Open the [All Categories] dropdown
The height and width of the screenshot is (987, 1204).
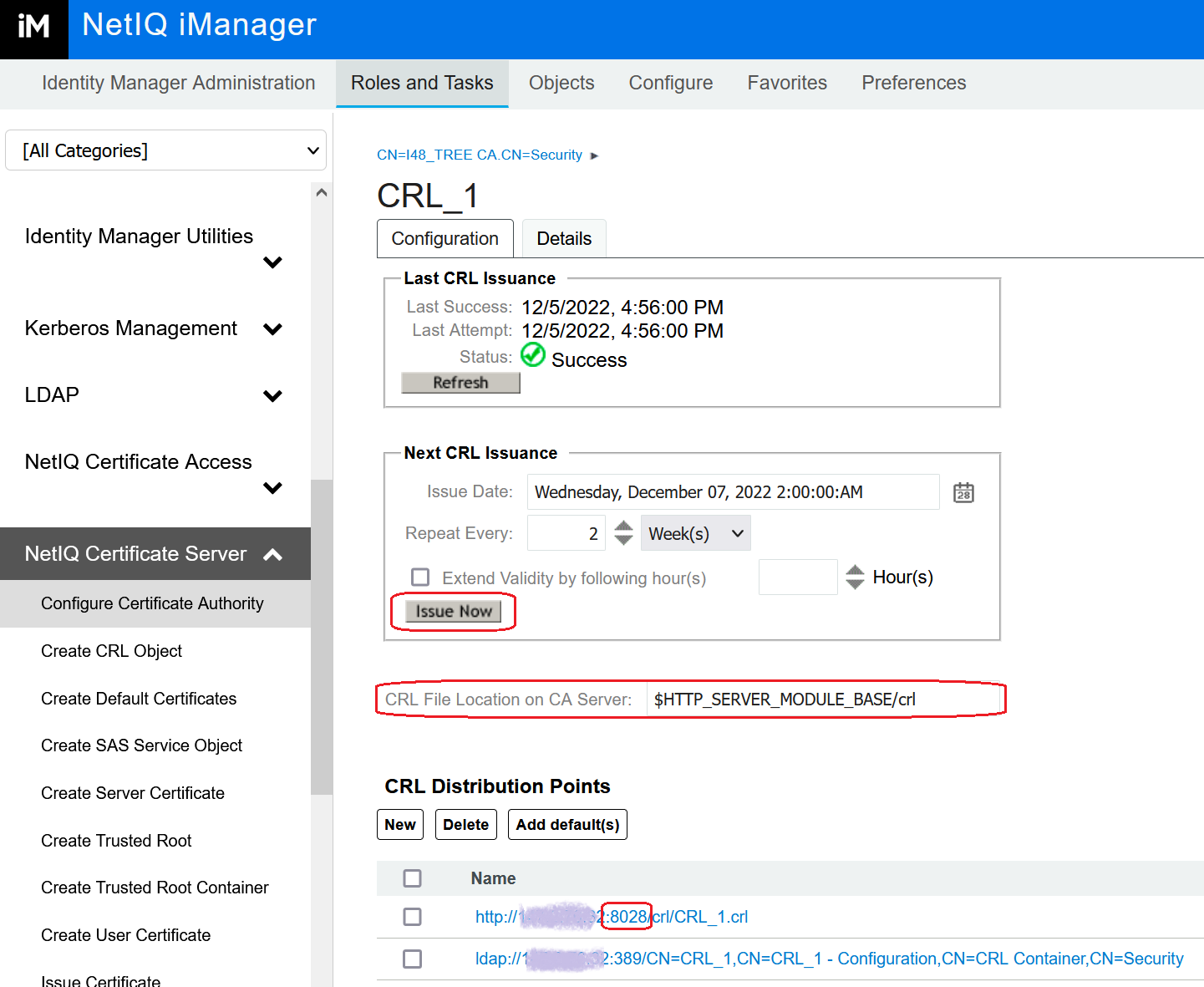pos(165,150)
